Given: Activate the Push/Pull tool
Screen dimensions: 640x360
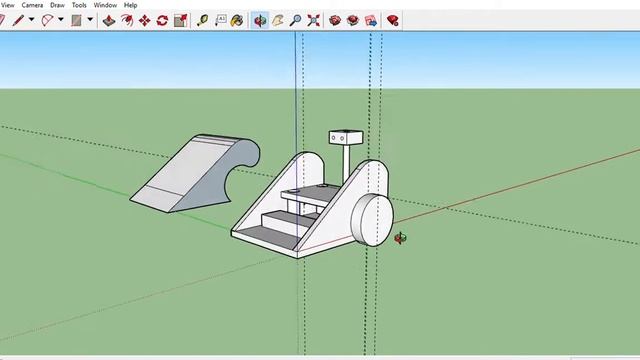Looking at the screenshot, I should coord(109,20).
